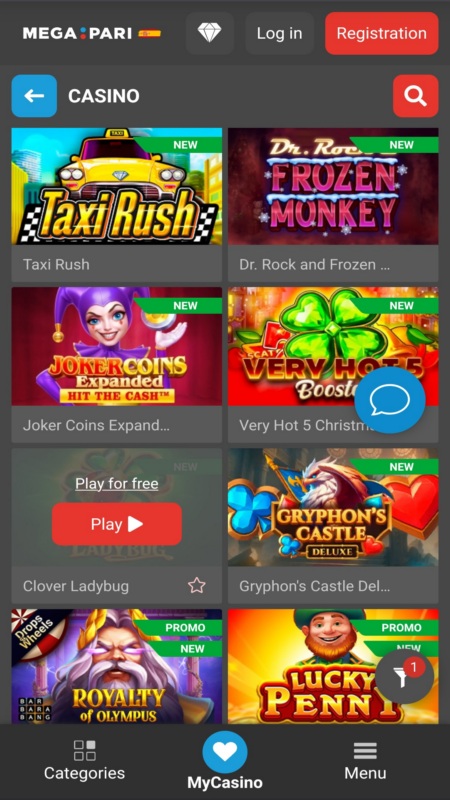Click the diamond VIP icon in header
This screenshot has height=800, width=450.
210,33
